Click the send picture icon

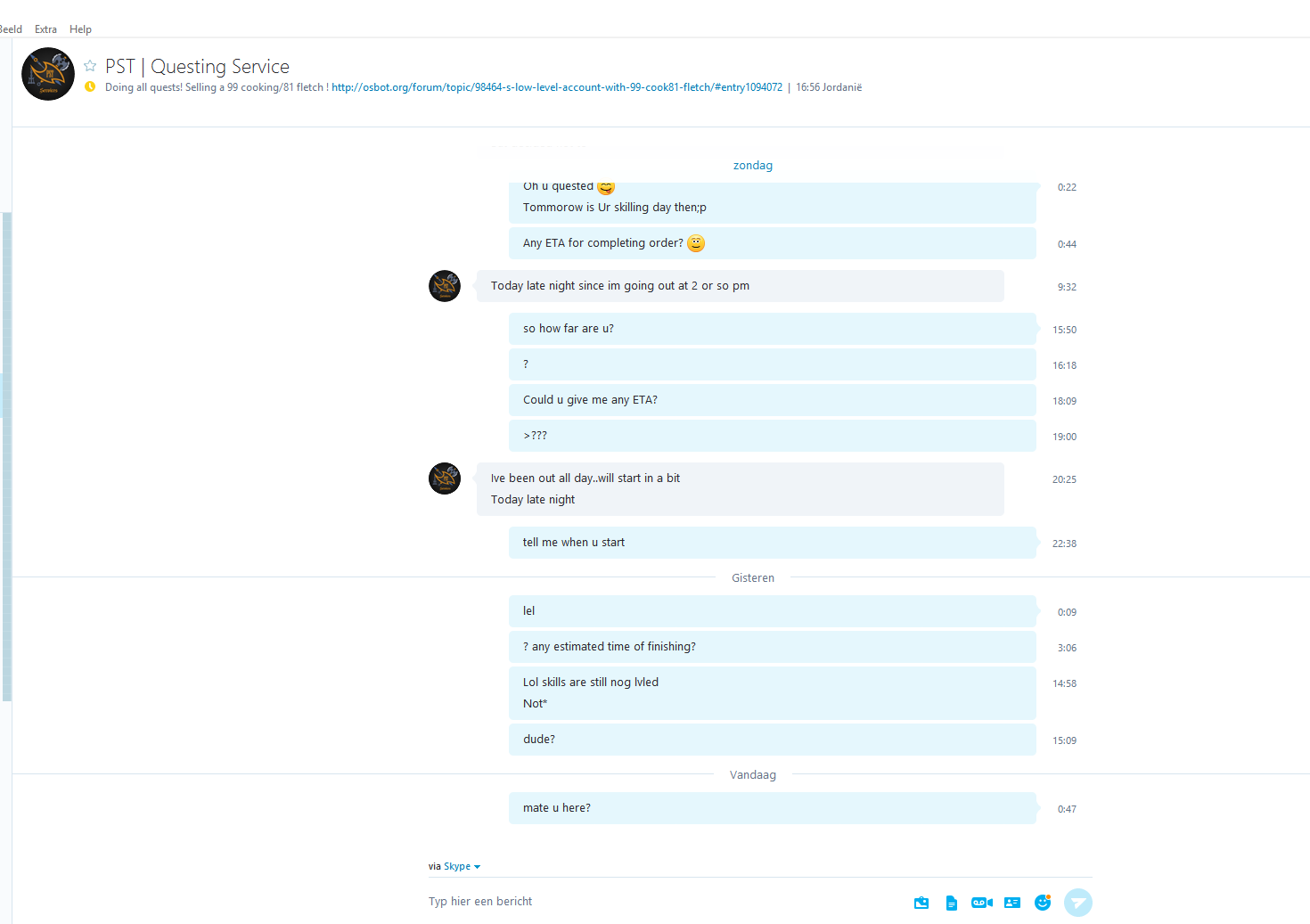pos(921,903)
